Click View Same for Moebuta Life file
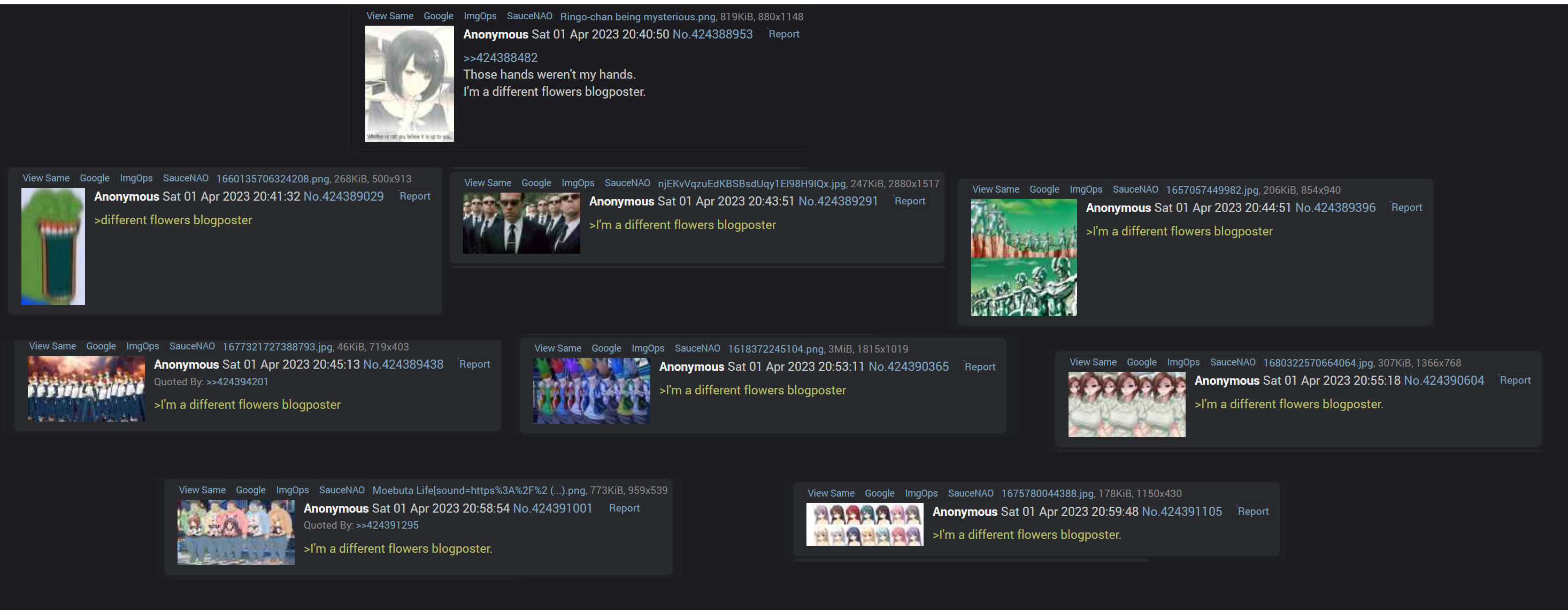 [x=202, y=490]
